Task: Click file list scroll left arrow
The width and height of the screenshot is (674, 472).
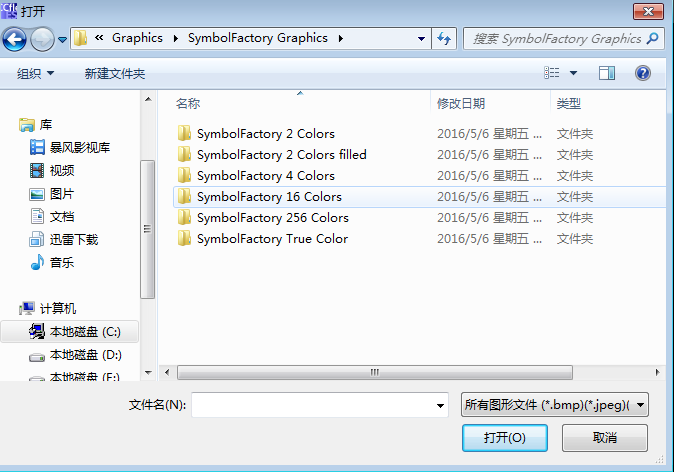Action: click(x=167, y=372)
